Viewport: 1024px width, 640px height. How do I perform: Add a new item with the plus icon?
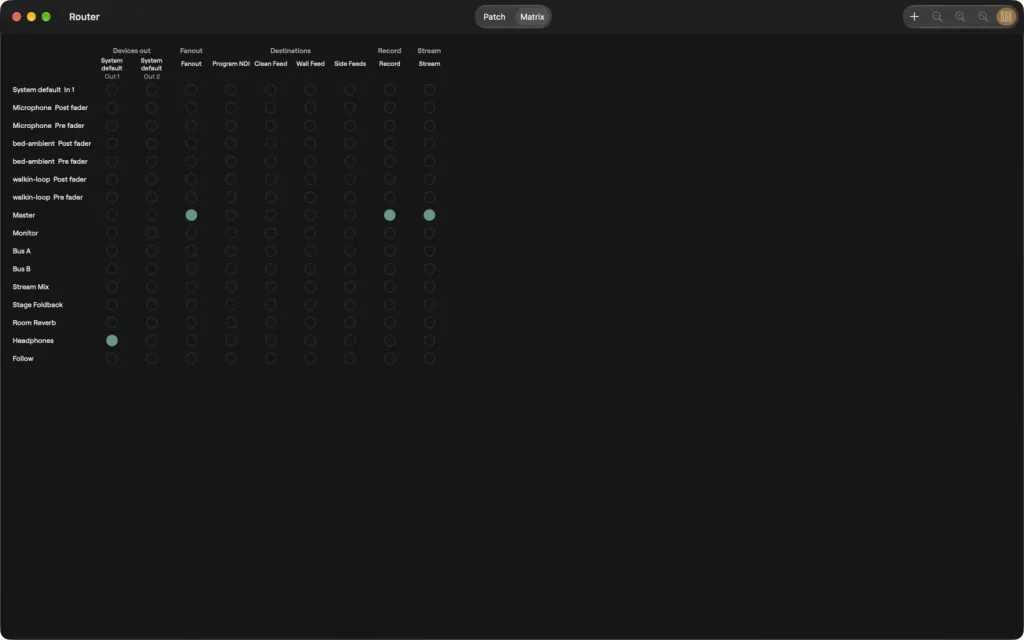pos(914,17)
